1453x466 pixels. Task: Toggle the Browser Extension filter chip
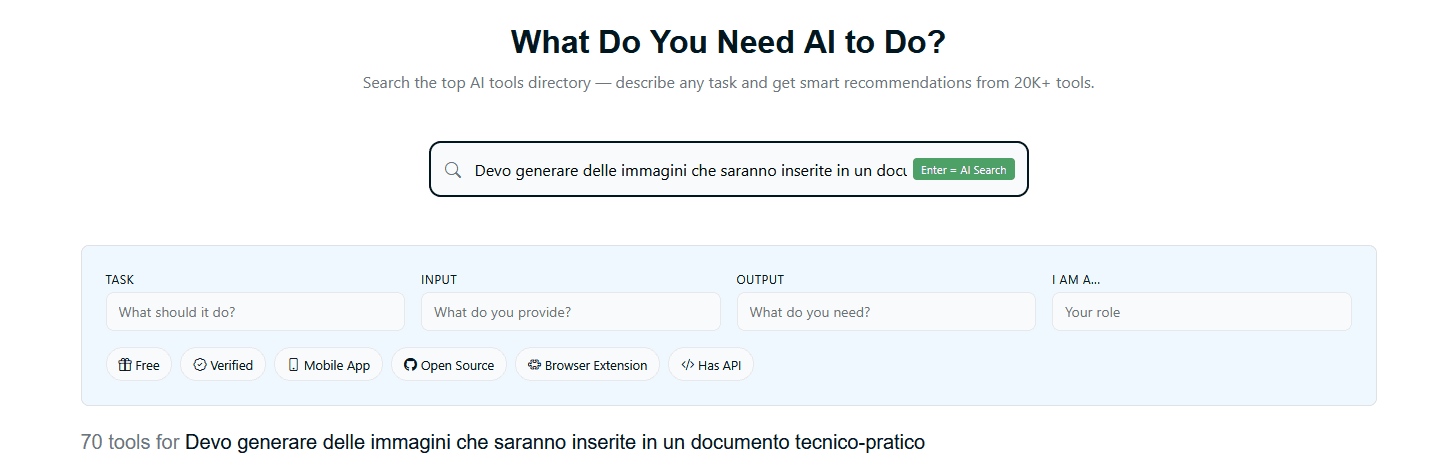tap(588, 365)
